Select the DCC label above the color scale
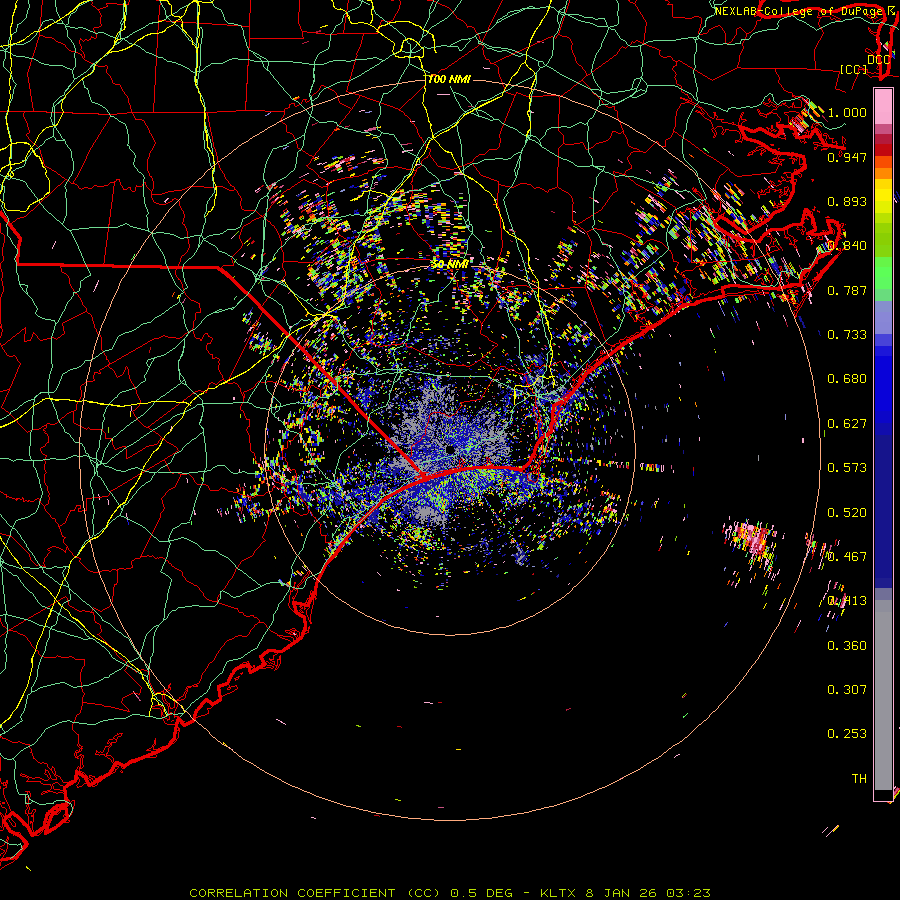The width and height of the screenshot is (900, 900). (878, 60)
